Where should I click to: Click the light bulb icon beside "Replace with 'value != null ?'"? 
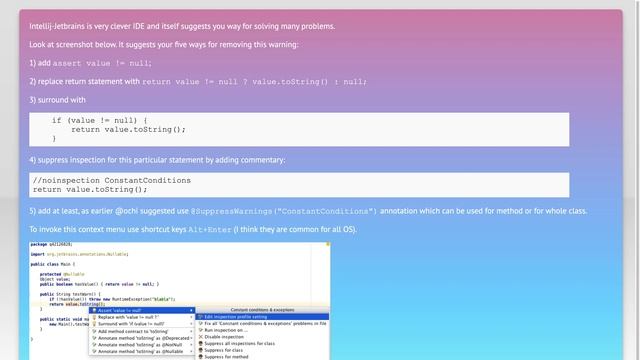[94, 317]
